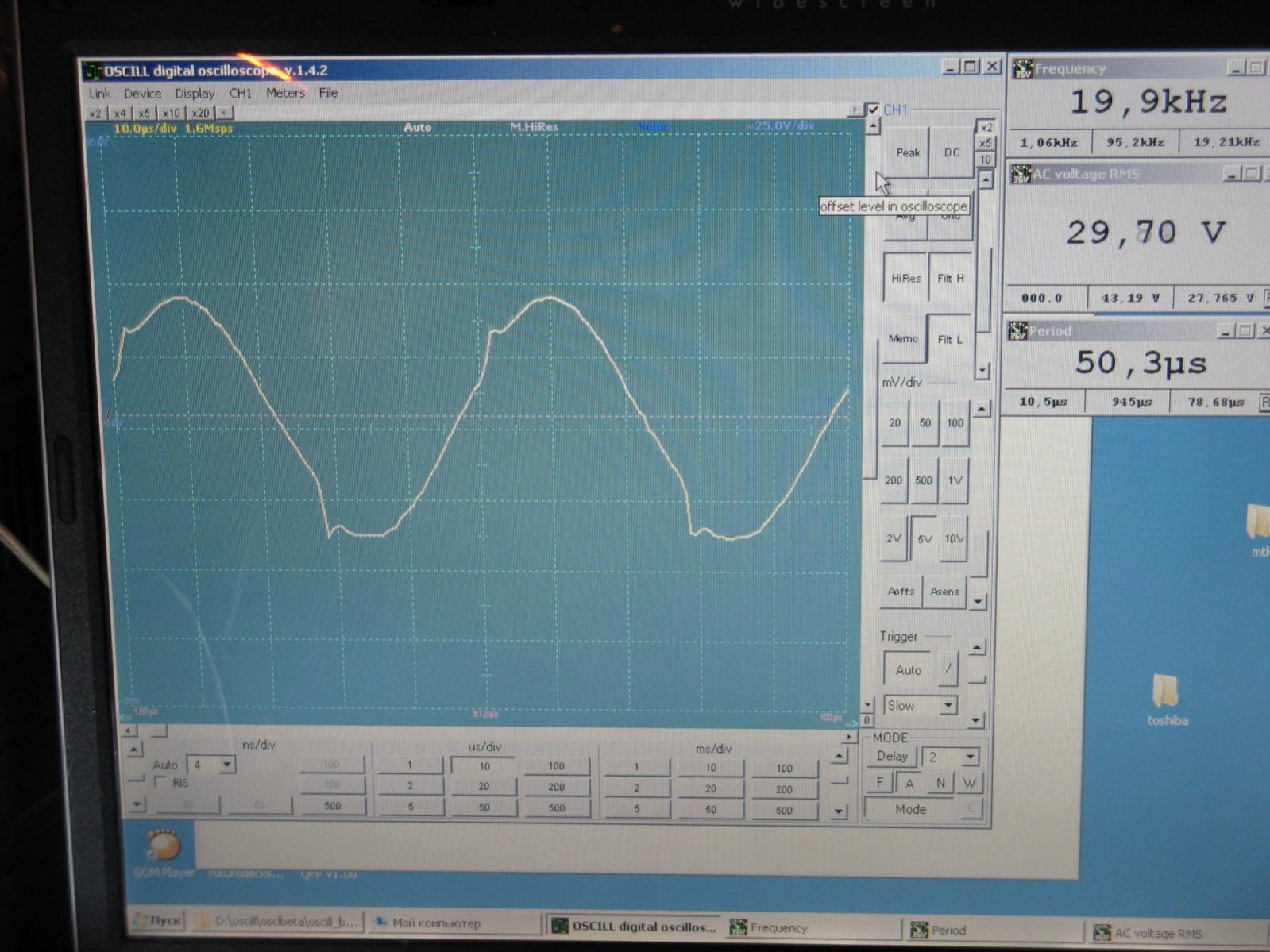Click the x20 zoom toolbar button
The width and height of the screenshot is (1270, 952).
(200, 114)
